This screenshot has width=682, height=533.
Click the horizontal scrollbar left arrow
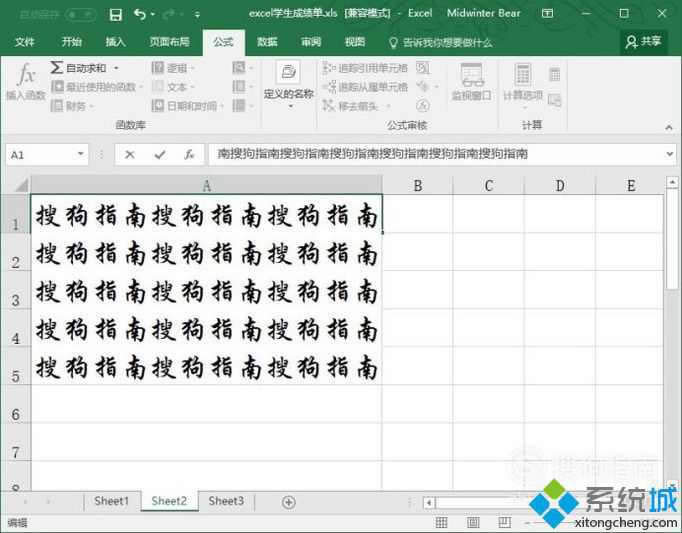[x=429, y=503]
